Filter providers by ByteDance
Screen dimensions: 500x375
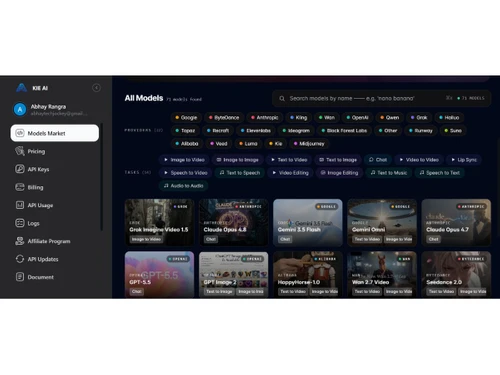[224, 117]
